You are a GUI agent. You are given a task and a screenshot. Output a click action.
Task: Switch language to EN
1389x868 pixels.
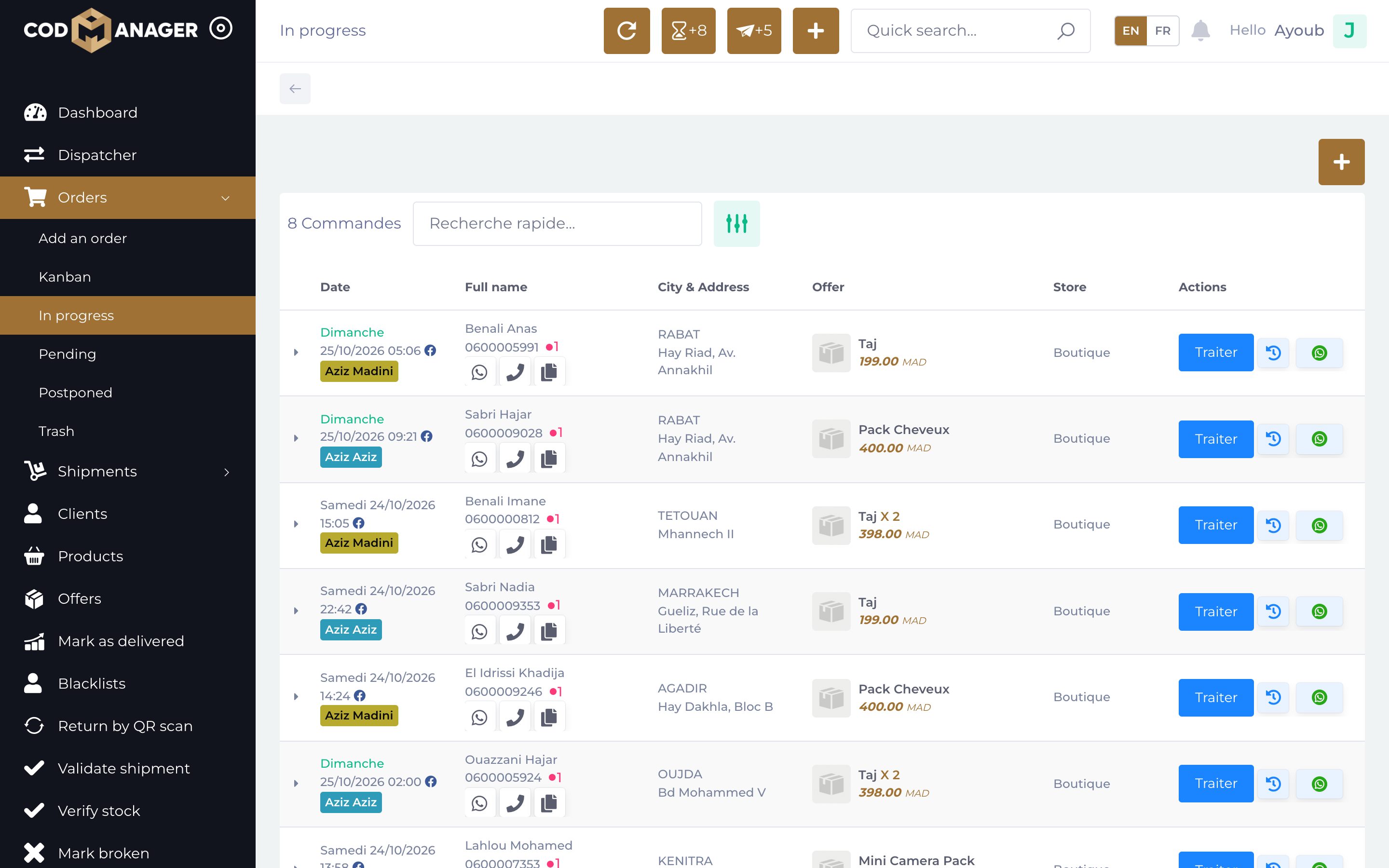point(1130,30)
